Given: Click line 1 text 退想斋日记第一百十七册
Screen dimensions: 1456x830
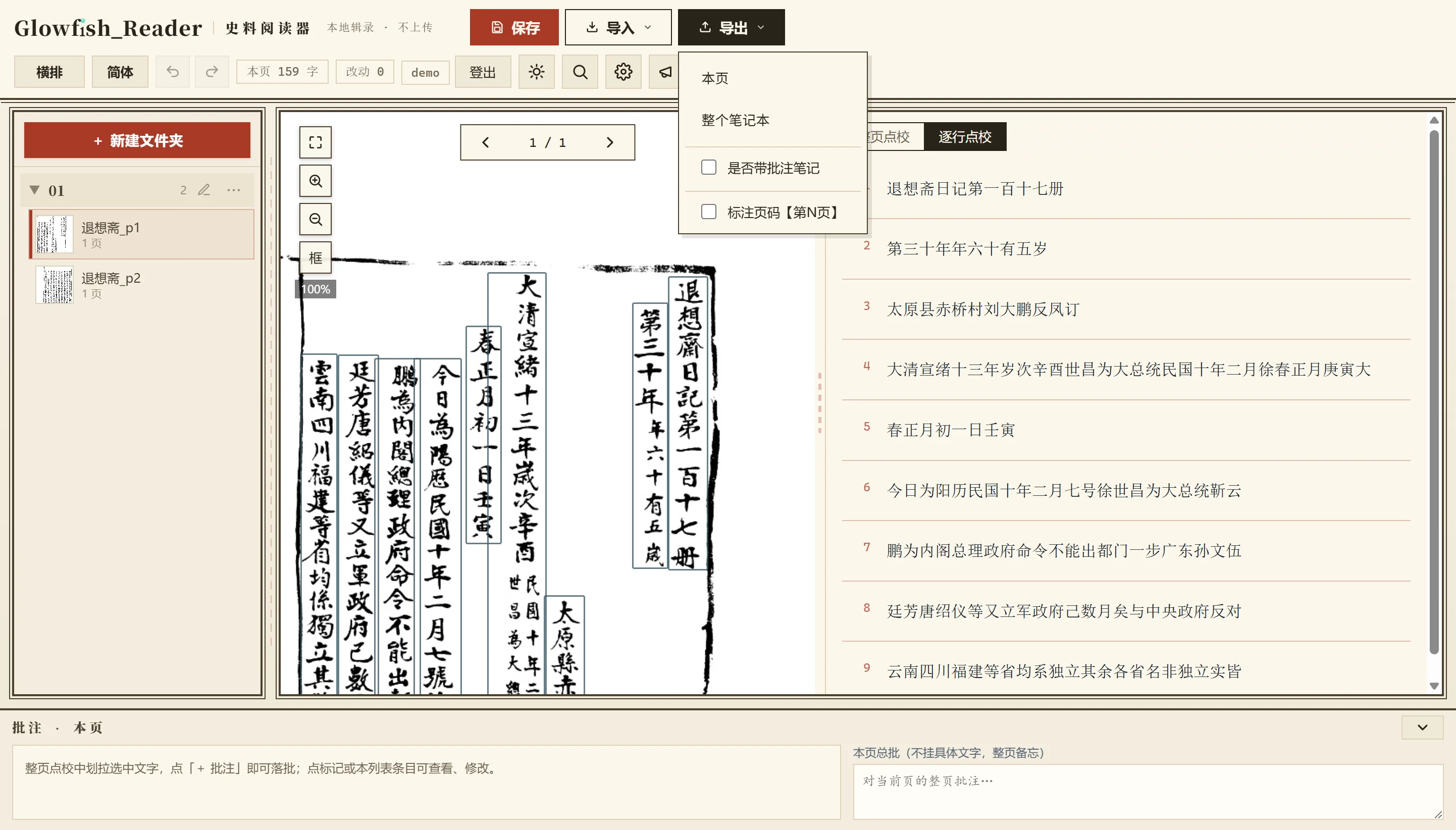Looking at the screenshot, I should [974, 189].
